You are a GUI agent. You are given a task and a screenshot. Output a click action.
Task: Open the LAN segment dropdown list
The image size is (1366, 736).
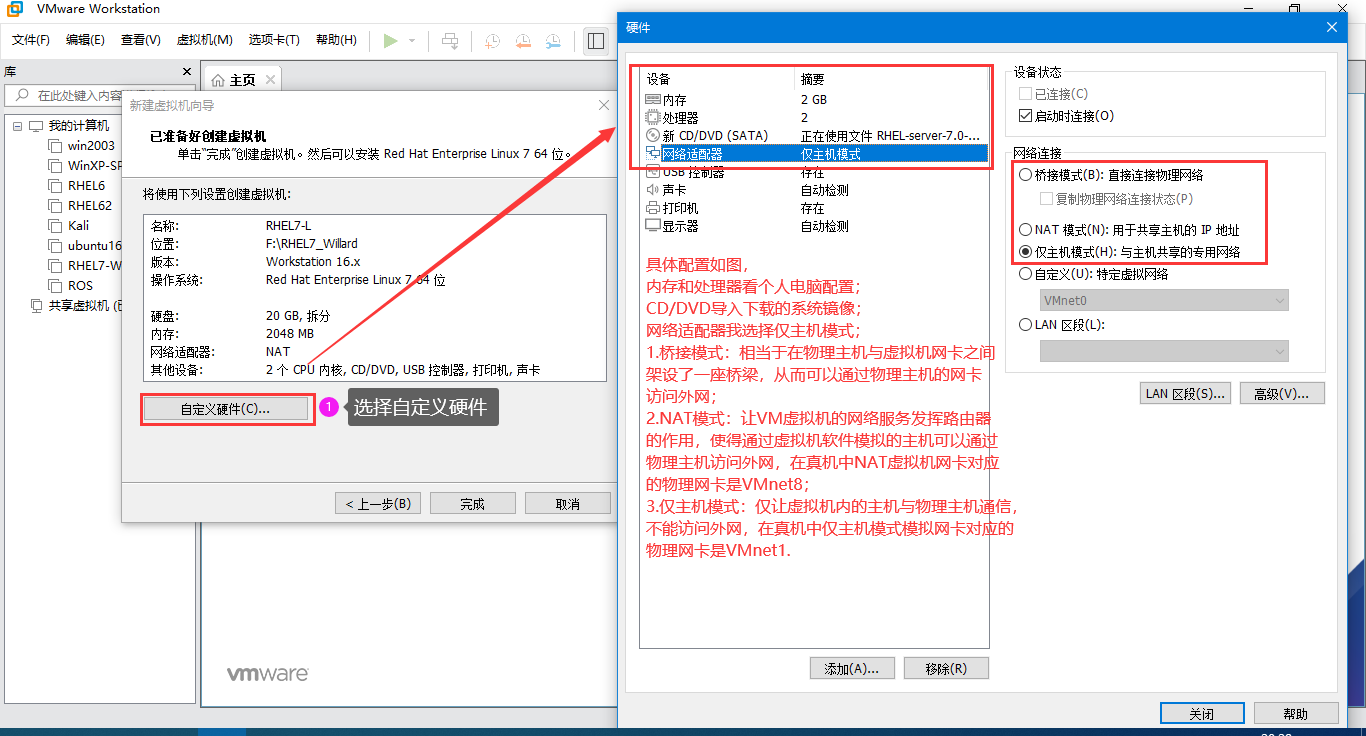click(1164, 351)
